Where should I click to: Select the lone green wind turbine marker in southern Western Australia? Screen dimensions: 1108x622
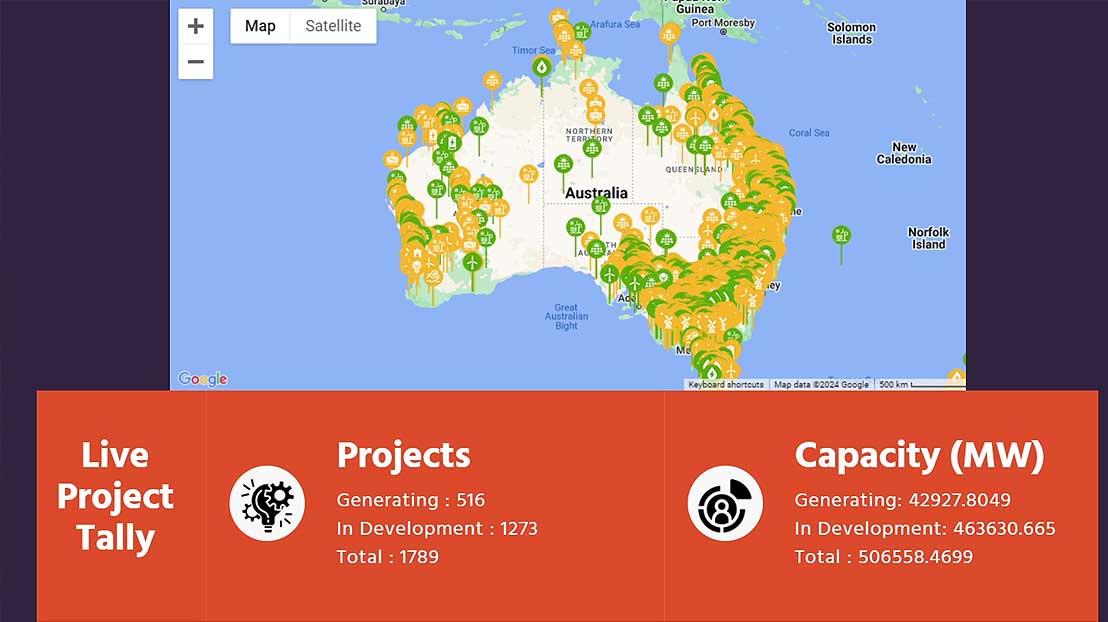[x=472, y=263]
